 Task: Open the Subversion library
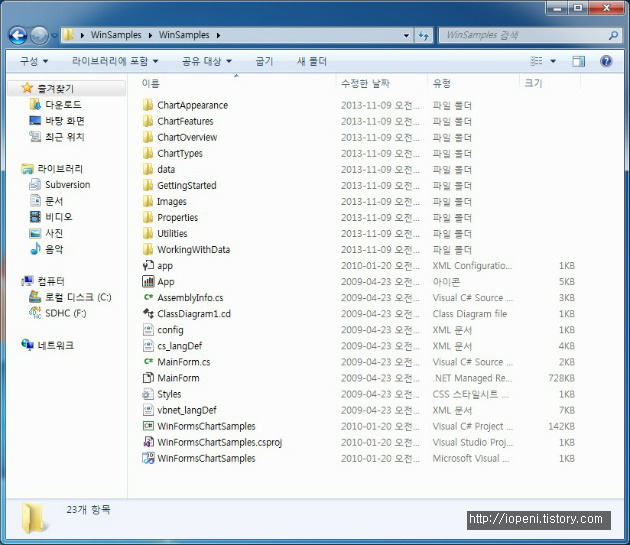tap(68, 185)
